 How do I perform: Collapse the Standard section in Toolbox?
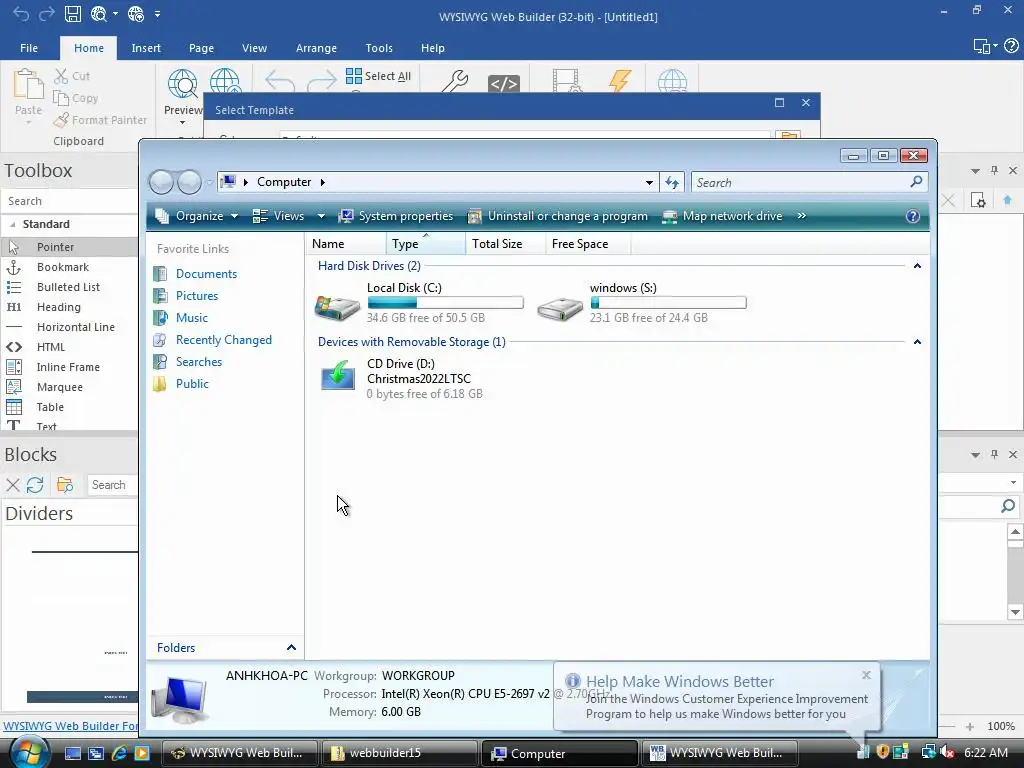[x=12, y=224]
